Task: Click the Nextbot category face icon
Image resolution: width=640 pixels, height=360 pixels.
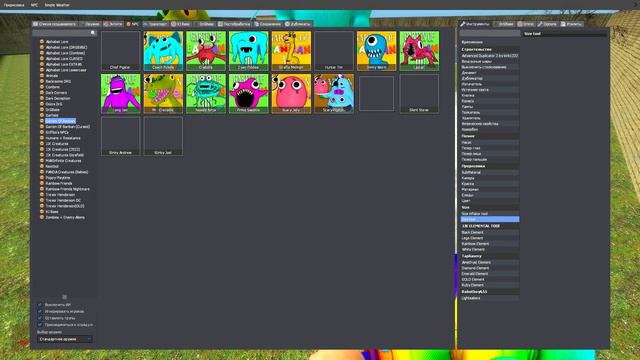Action: tap(42, 167)
